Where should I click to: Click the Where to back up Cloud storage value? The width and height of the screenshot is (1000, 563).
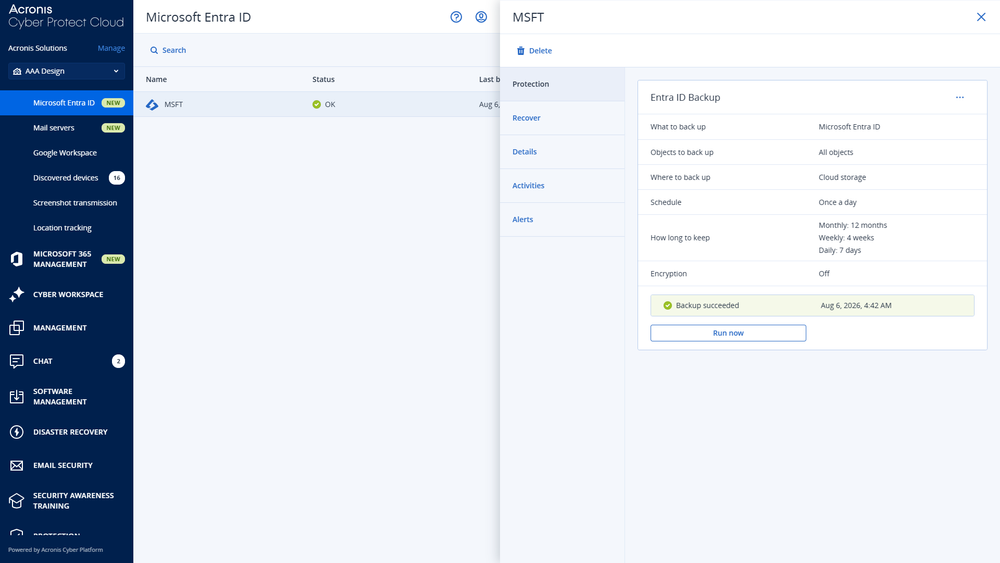tap(842, 177)
